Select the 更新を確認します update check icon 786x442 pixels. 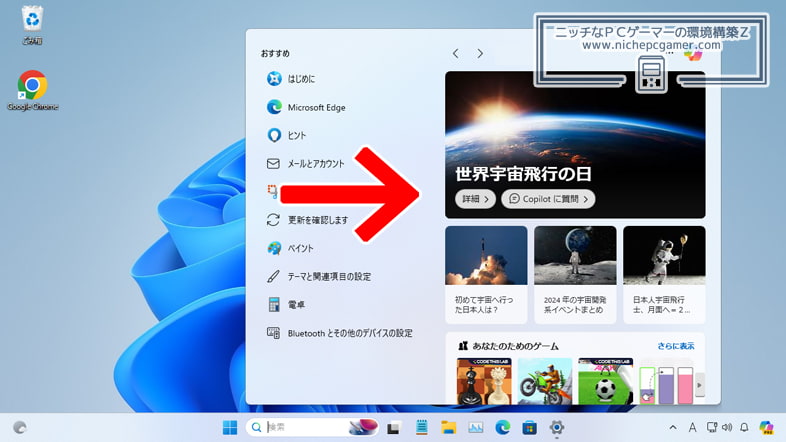[273, 220]
